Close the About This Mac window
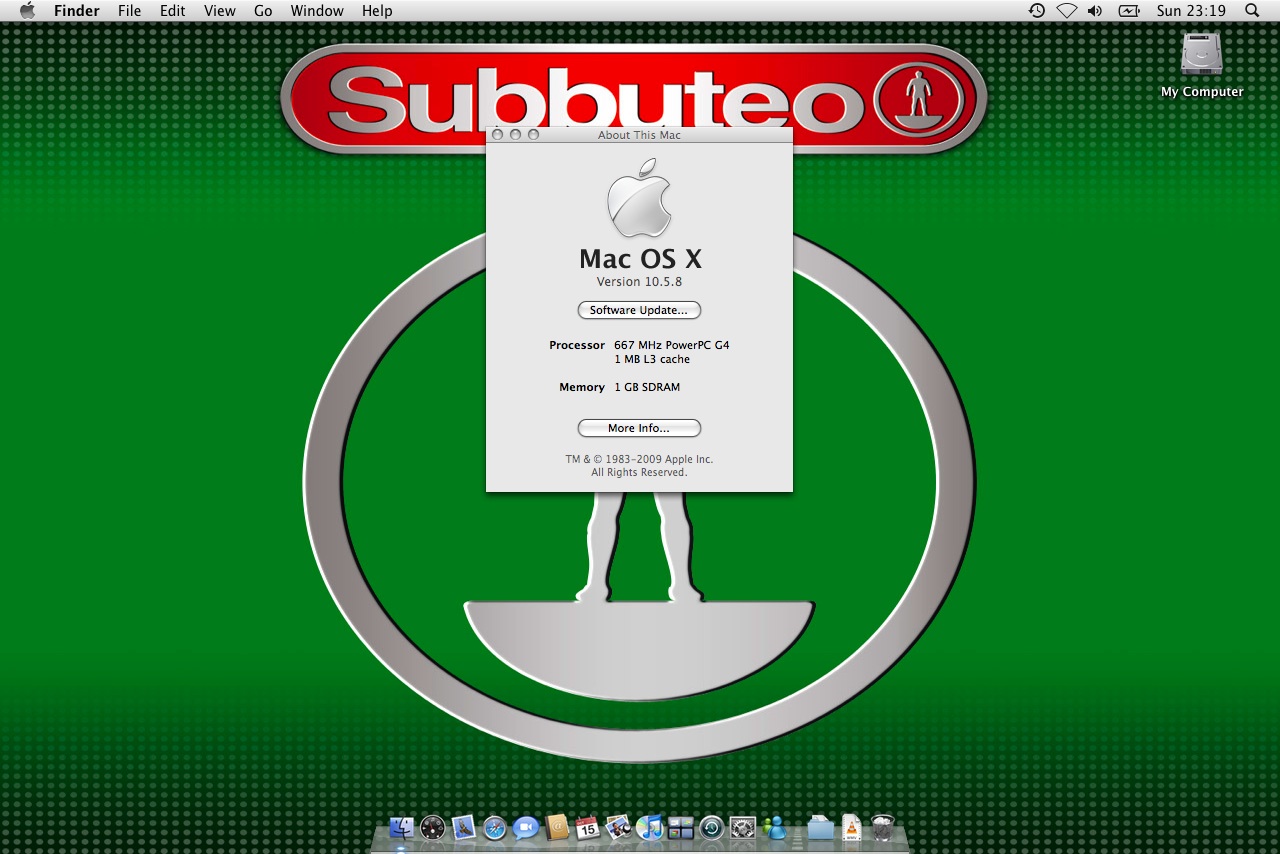1280x854 pixels. tap(498, 134)
